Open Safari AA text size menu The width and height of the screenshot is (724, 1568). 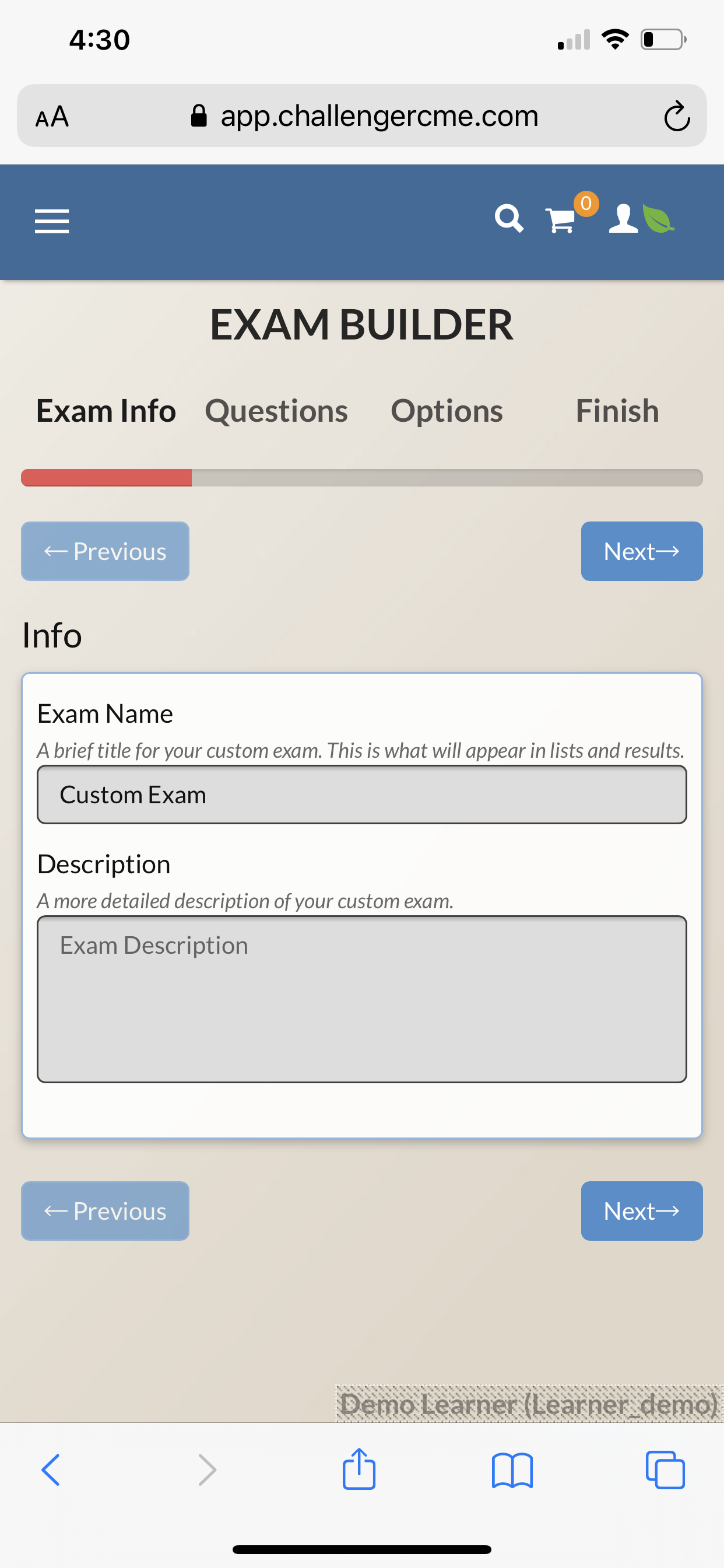pos(52,116)
